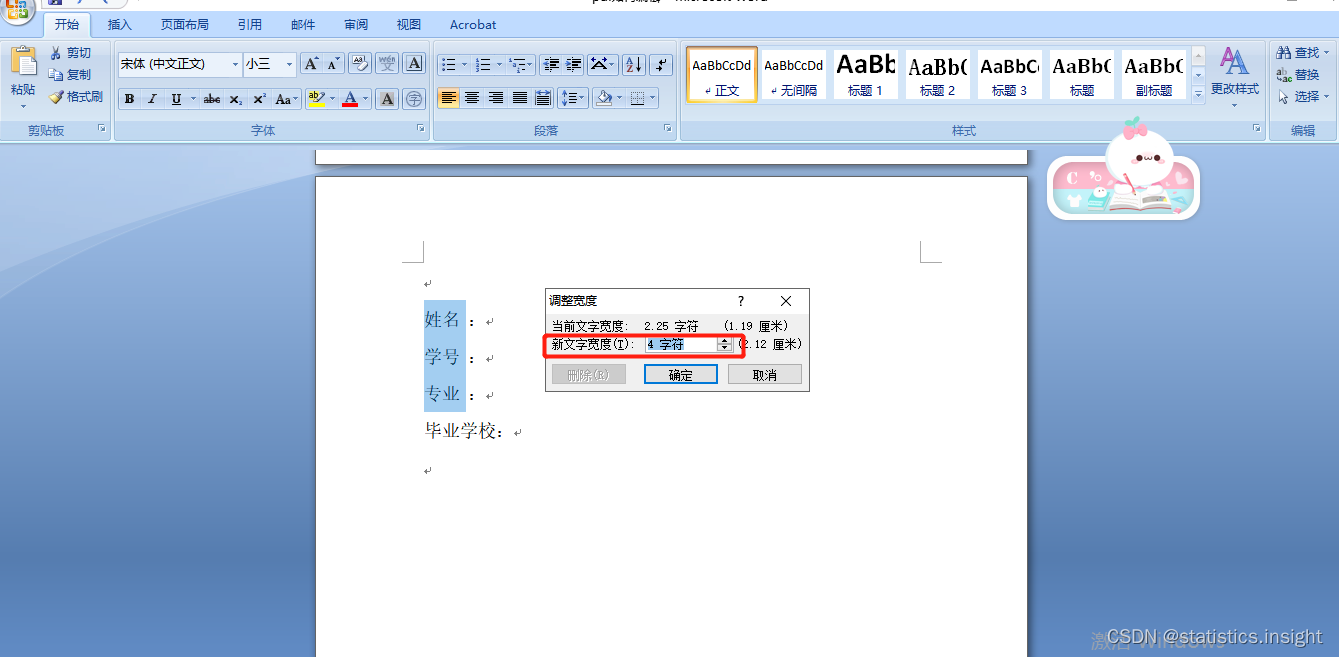Toggle Subscript formatting
The height and width of the screenshot is (657, 1339).
(x=235, y=98)
